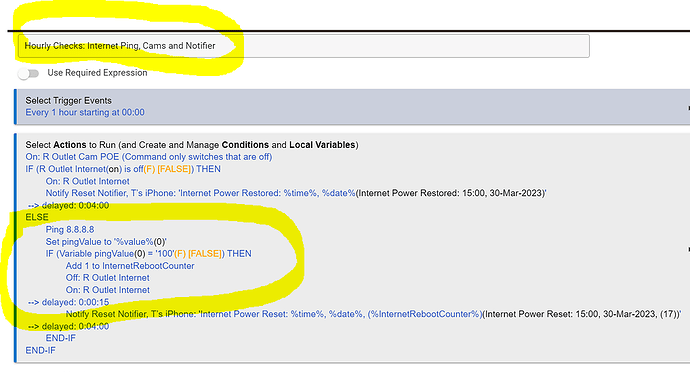Click the 'Off: R Outlet Internet' action
This screenshot has width=690, height=372.
click(x=107, y=278)
